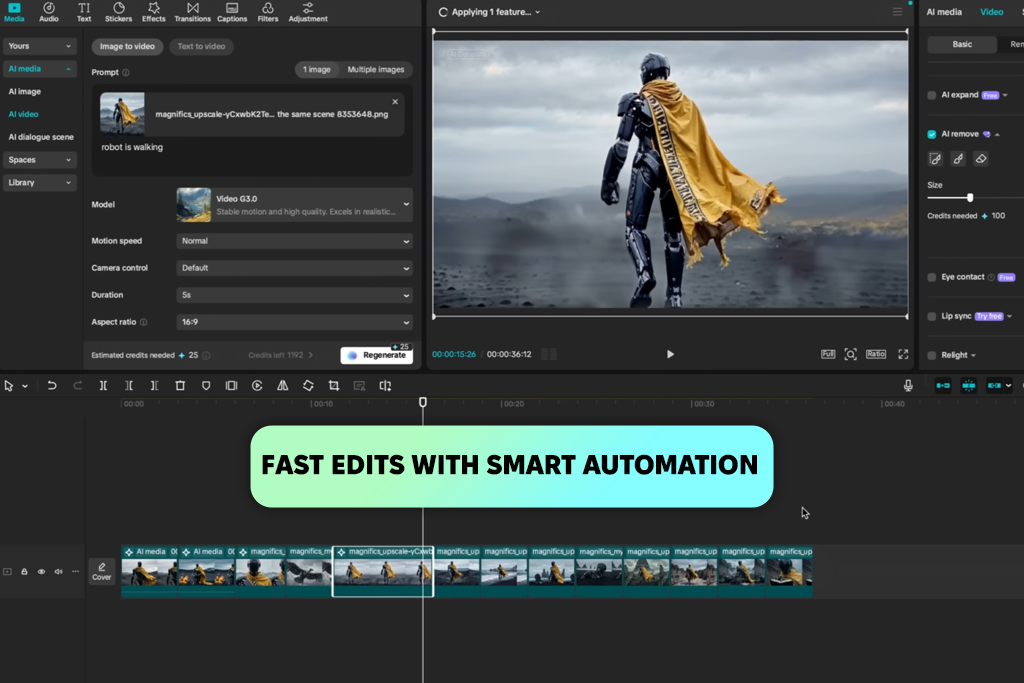This screenshot has height=683, width=1024.
Task: Open the Transitions panel
Action: click(x=192, y=12)
